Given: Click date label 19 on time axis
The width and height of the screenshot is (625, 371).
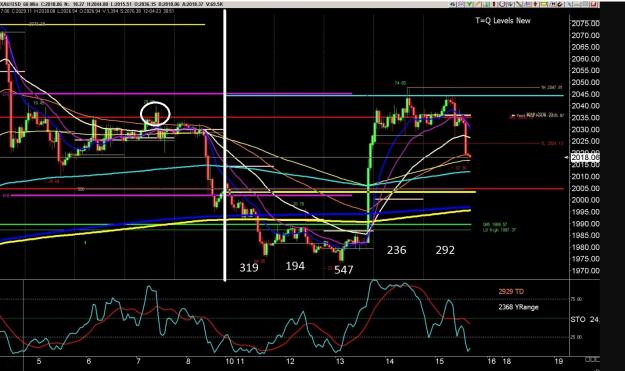Looking at the screenshot, I should click(559, 361).
